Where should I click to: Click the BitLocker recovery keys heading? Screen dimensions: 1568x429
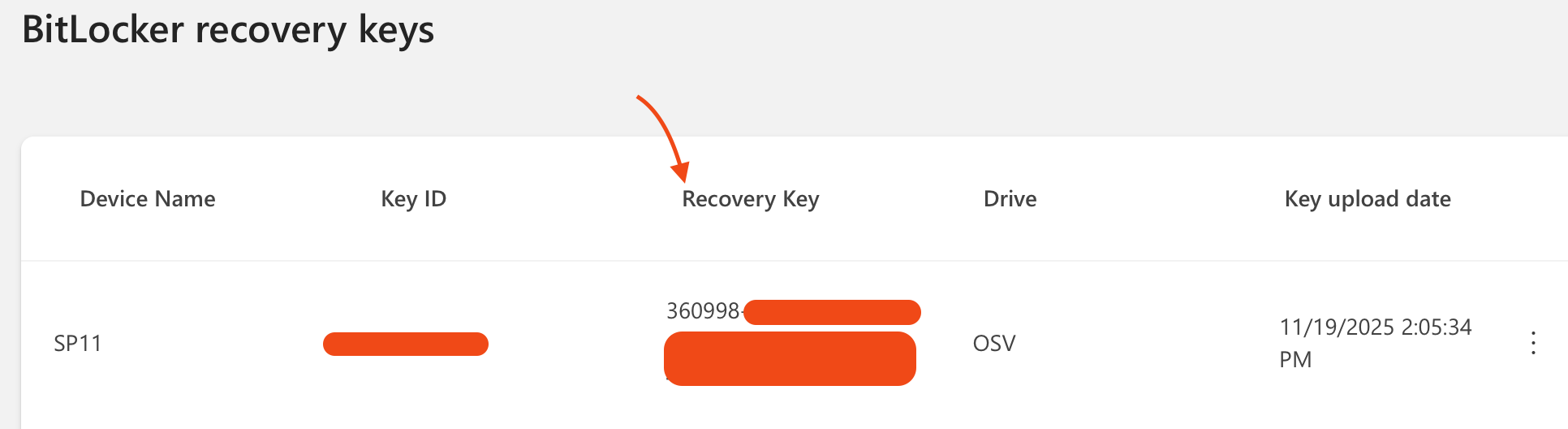228,30
